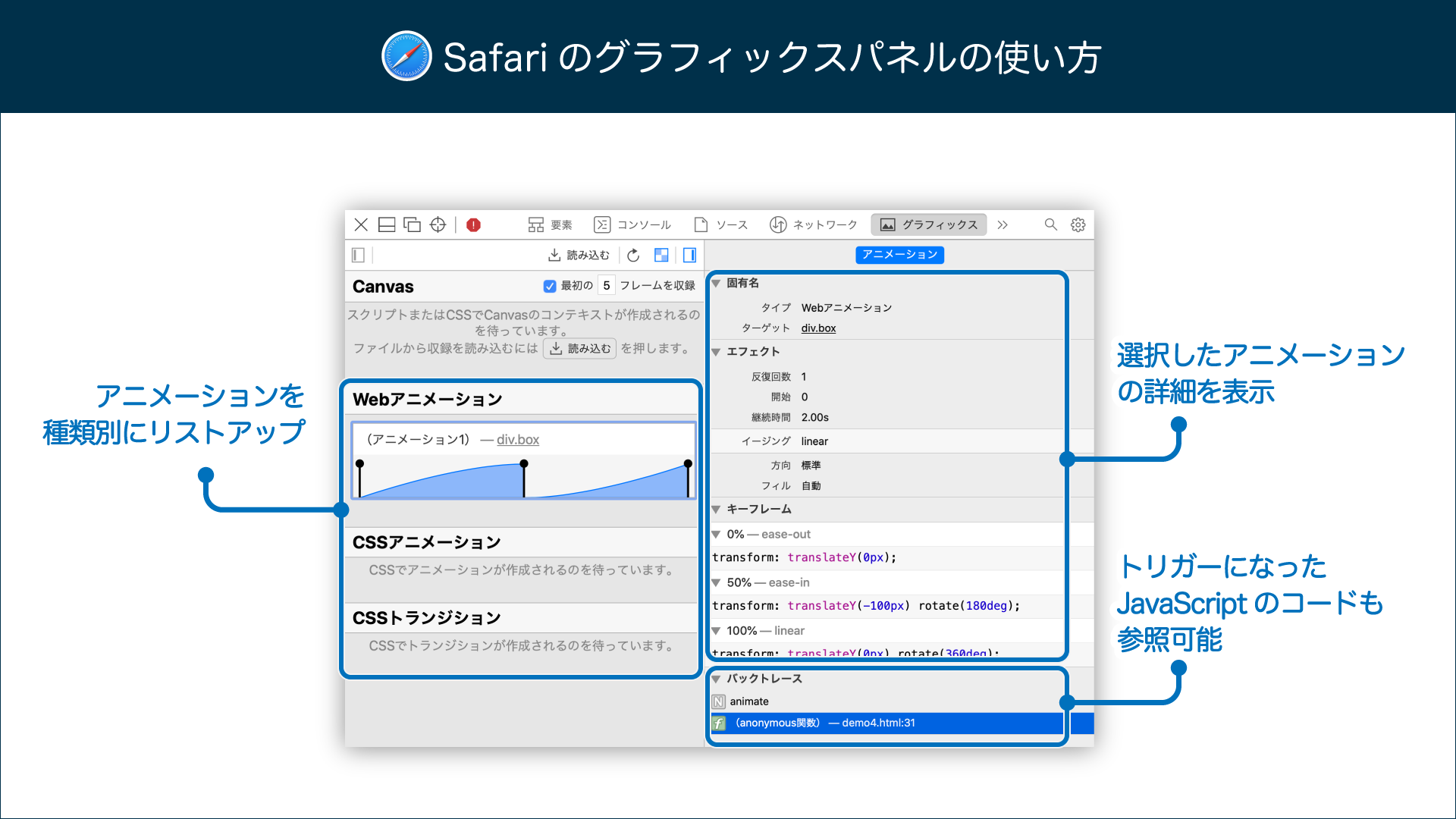Viewport: 1456px width, 819px height.
Task: Click the 継続時間 value 2.00s
Action: [814, 417]
